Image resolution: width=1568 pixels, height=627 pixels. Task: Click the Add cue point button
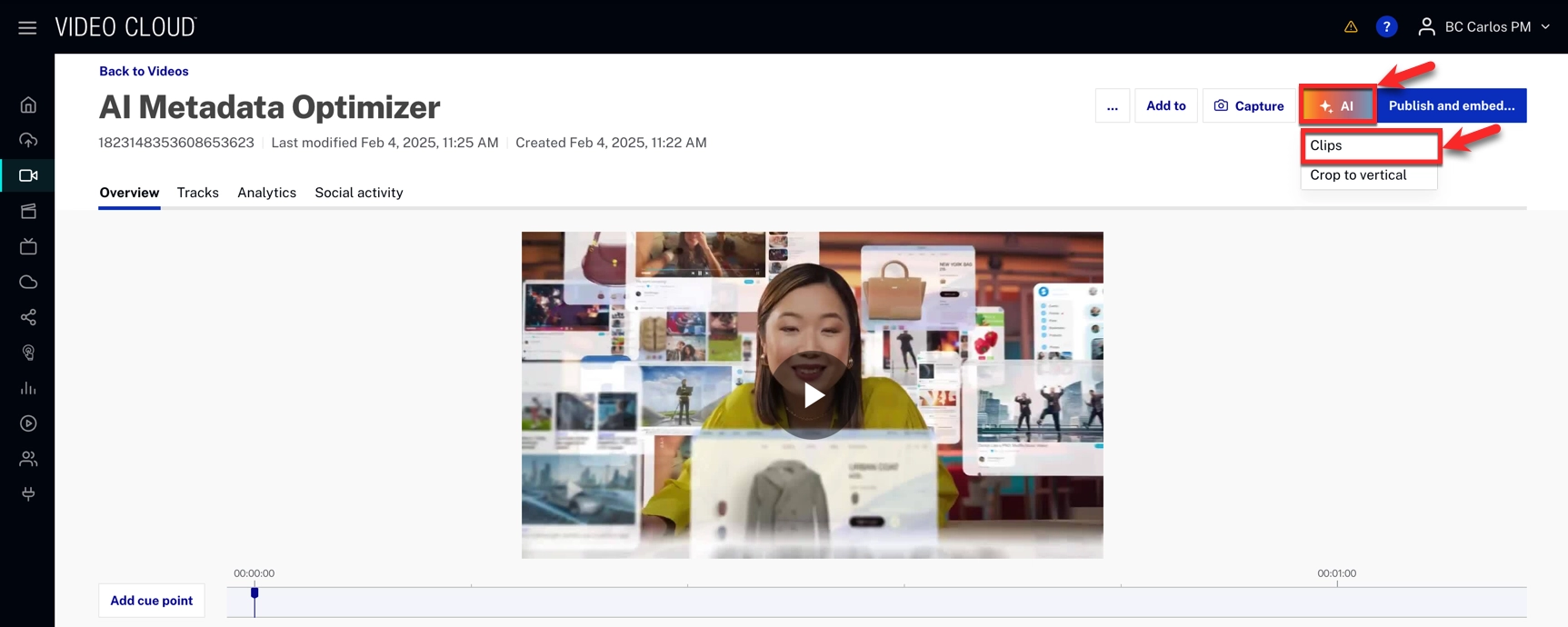click(x=152, y=601)
